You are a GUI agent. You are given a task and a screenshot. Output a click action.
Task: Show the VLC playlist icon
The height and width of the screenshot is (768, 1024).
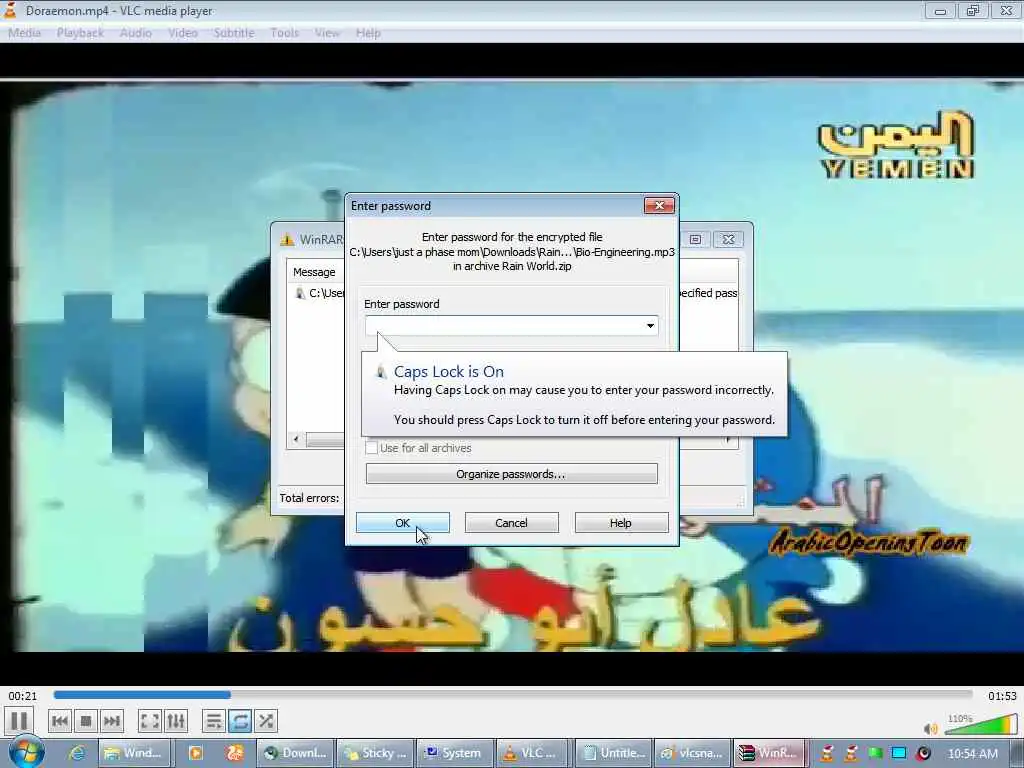214,722
